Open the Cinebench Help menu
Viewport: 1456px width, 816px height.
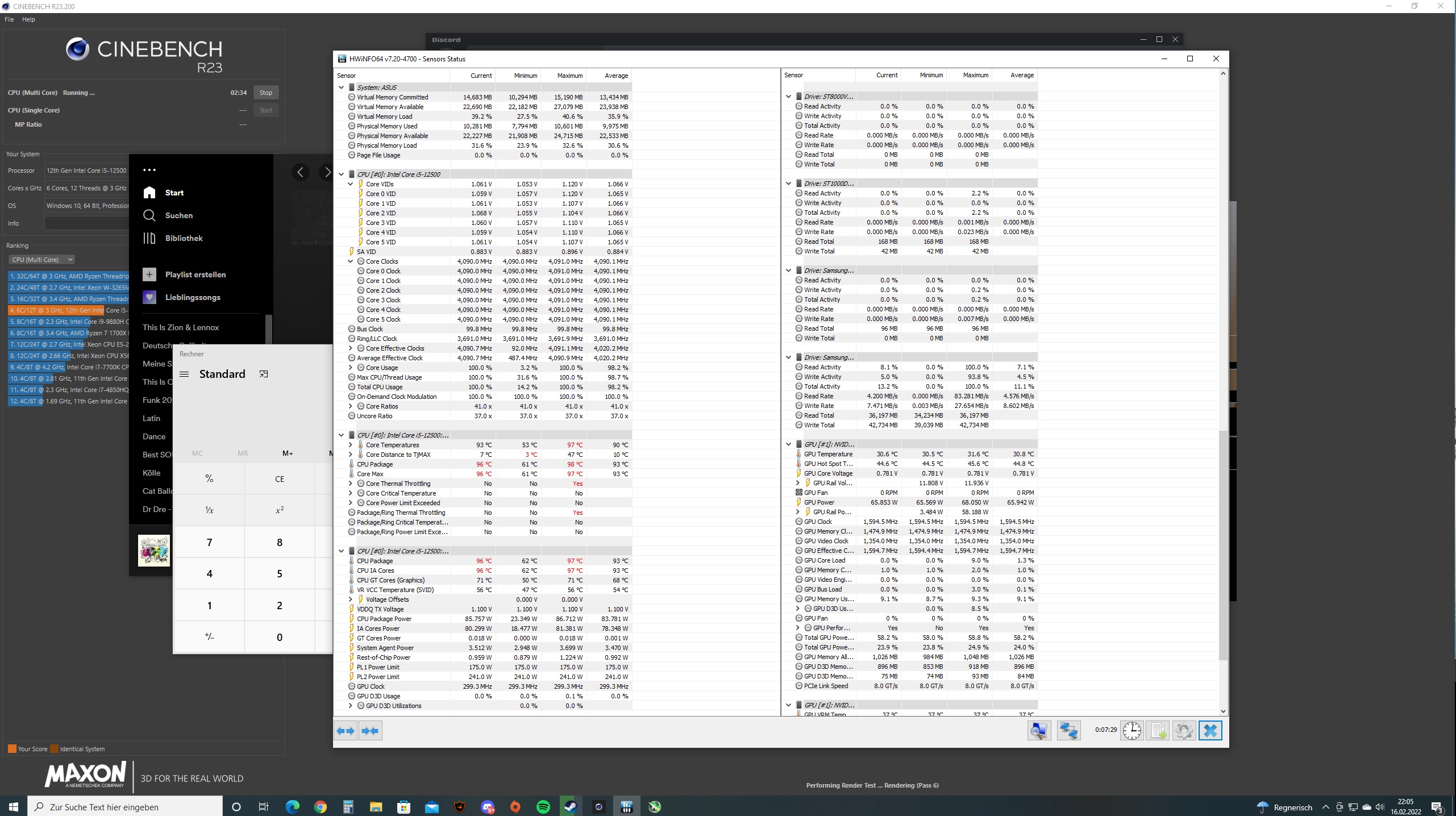pyautogui.click(x=28, y=19)
